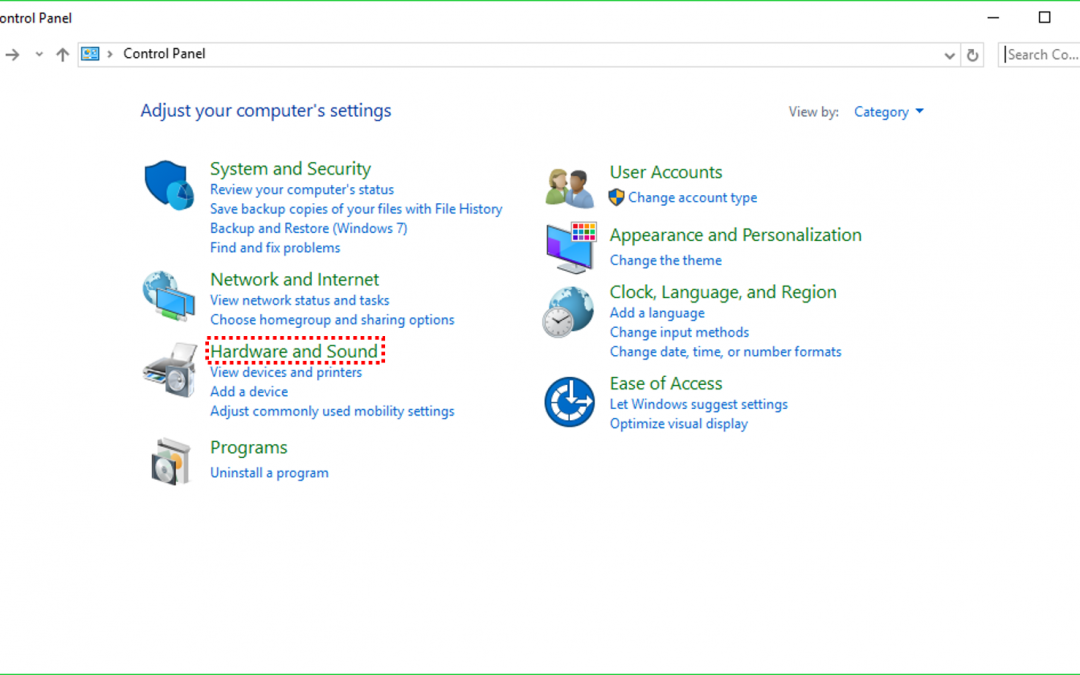Click Change input methods

point(679,332)
